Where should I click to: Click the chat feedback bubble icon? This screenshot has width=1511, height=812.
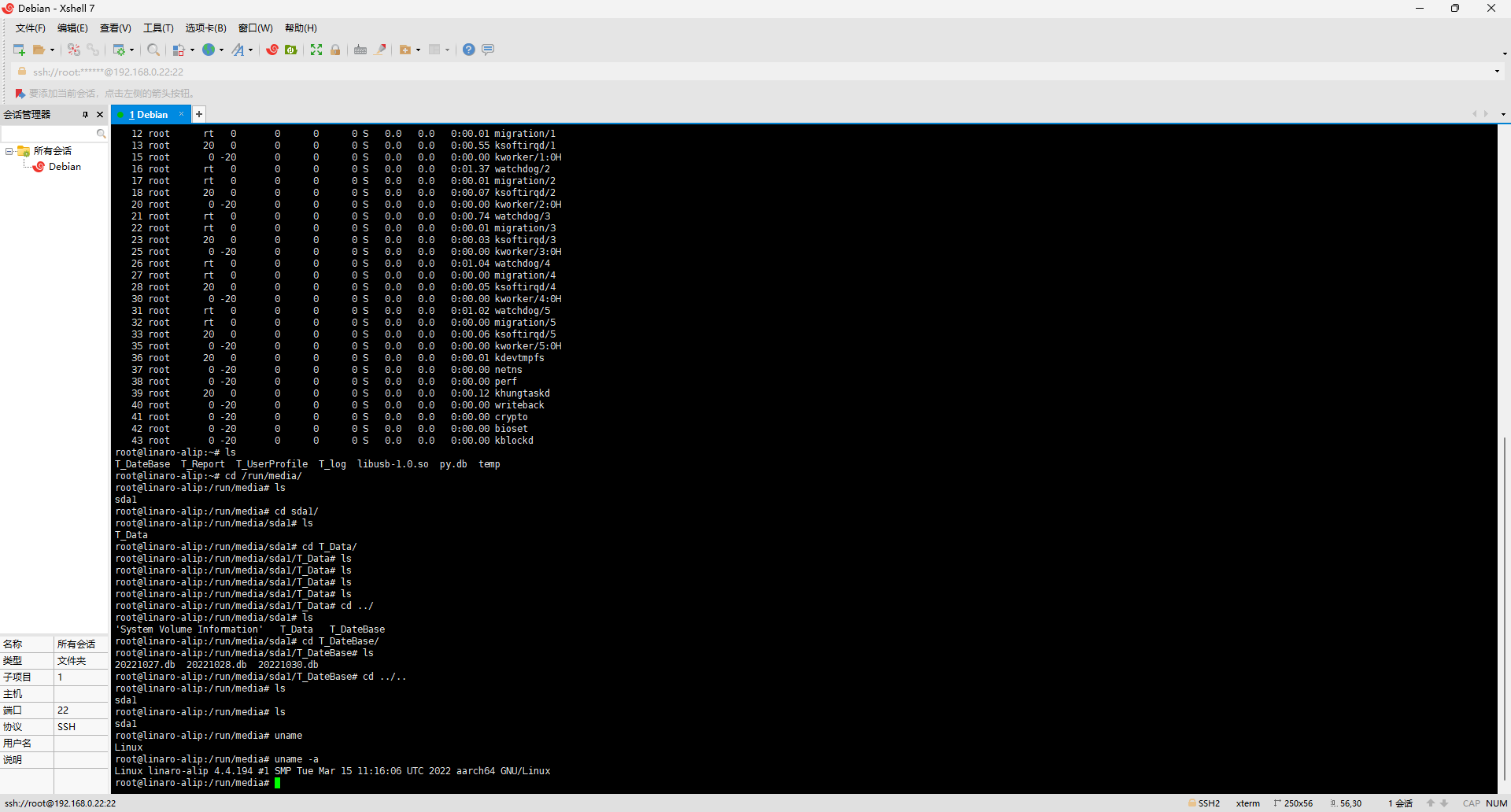tap(488, 50)
